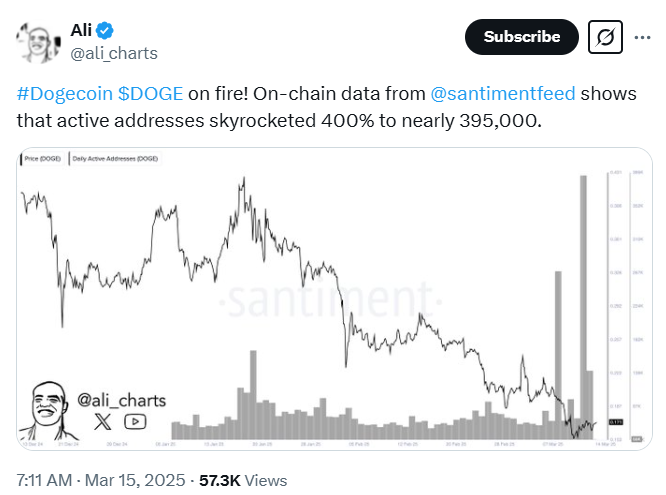Open the $DOGE cashtag link

[x=150, y=94]
